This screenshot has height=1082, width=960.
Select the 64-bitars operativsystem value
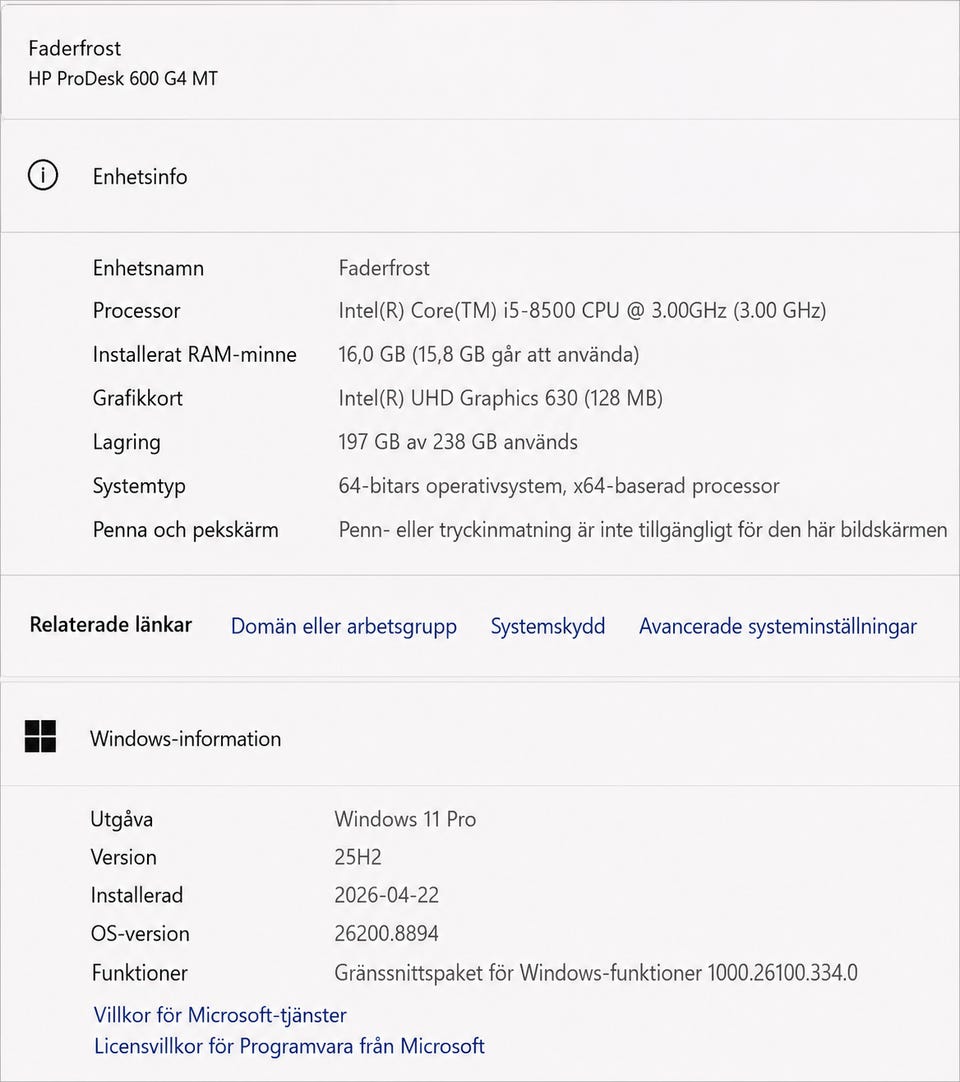click(x=558, y=486)
